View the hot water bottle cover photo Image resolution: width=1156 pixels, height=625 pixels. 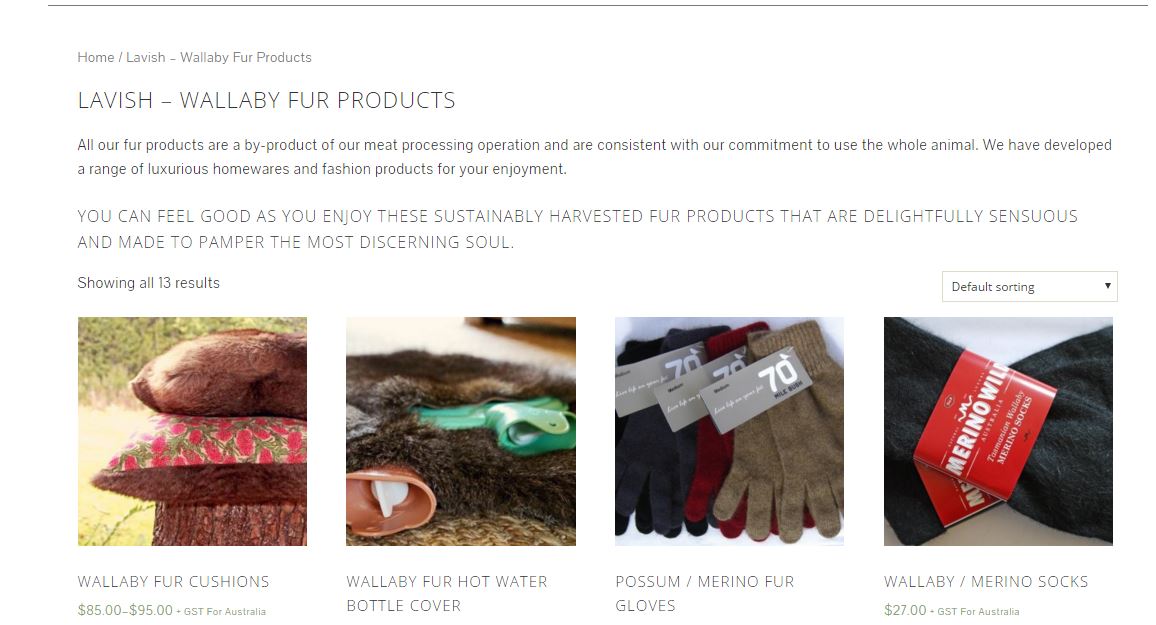(461, 431)
